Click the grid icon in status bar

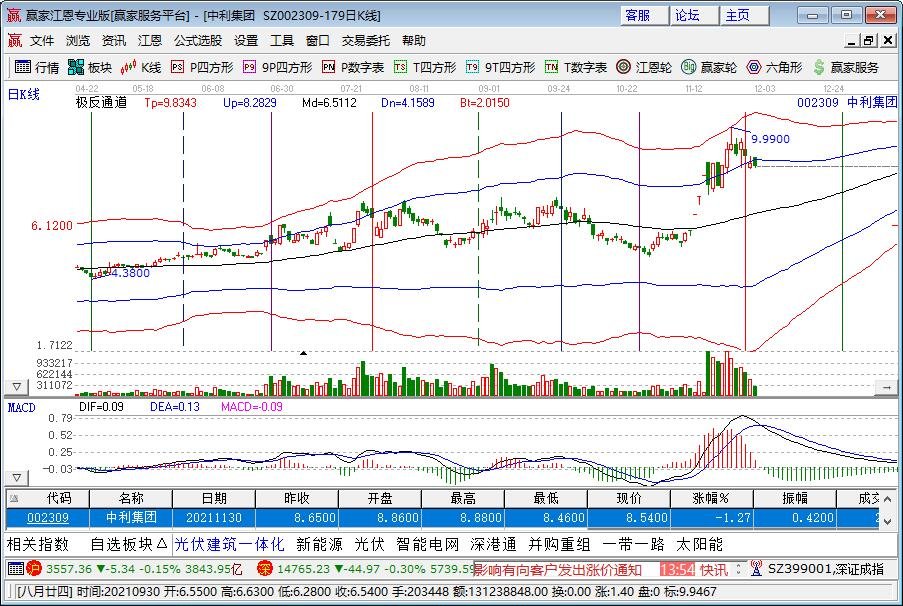[16, 569]
